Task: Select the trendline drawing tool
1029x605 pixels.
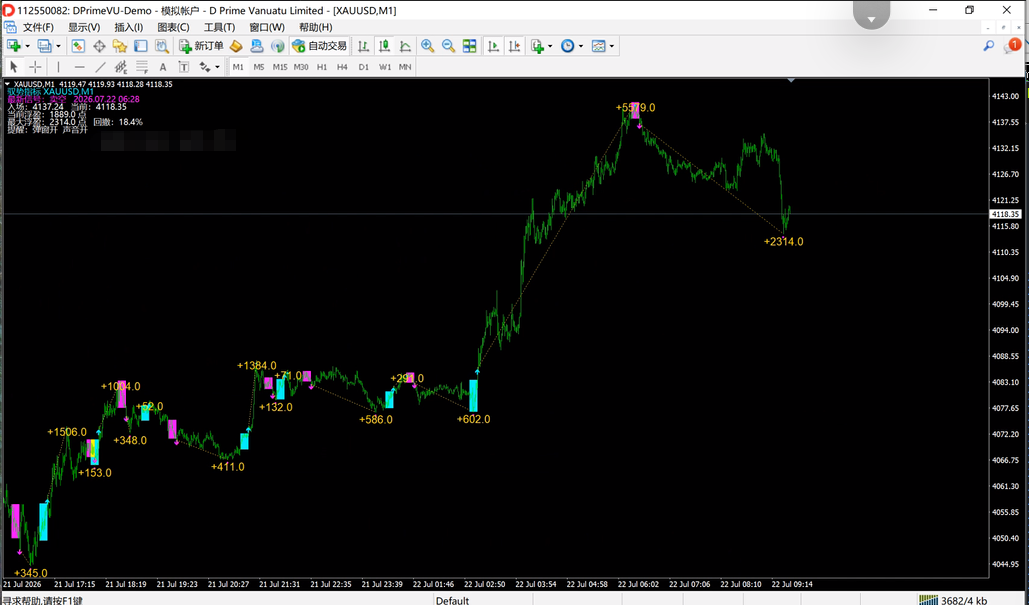Action: (100, 67)
